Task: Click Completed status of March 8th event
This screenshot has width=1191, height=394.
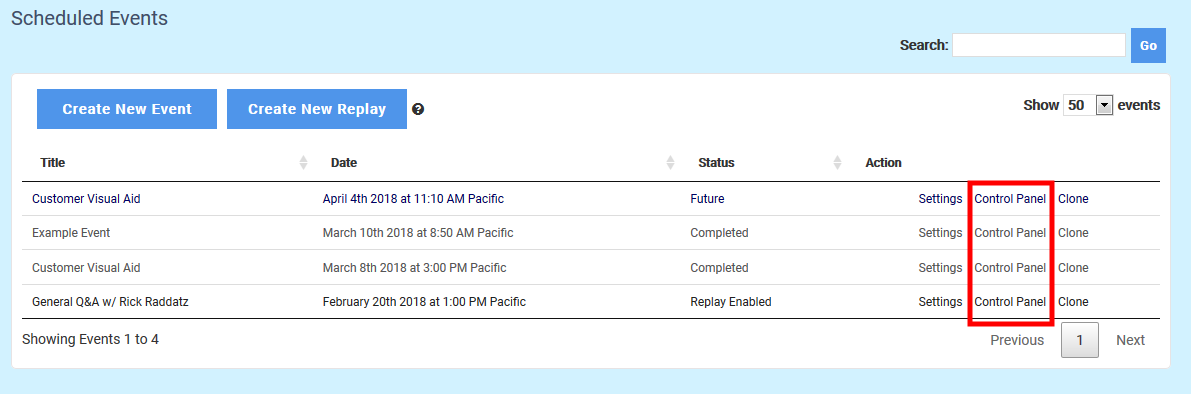Action: click(x=719, y=268)
